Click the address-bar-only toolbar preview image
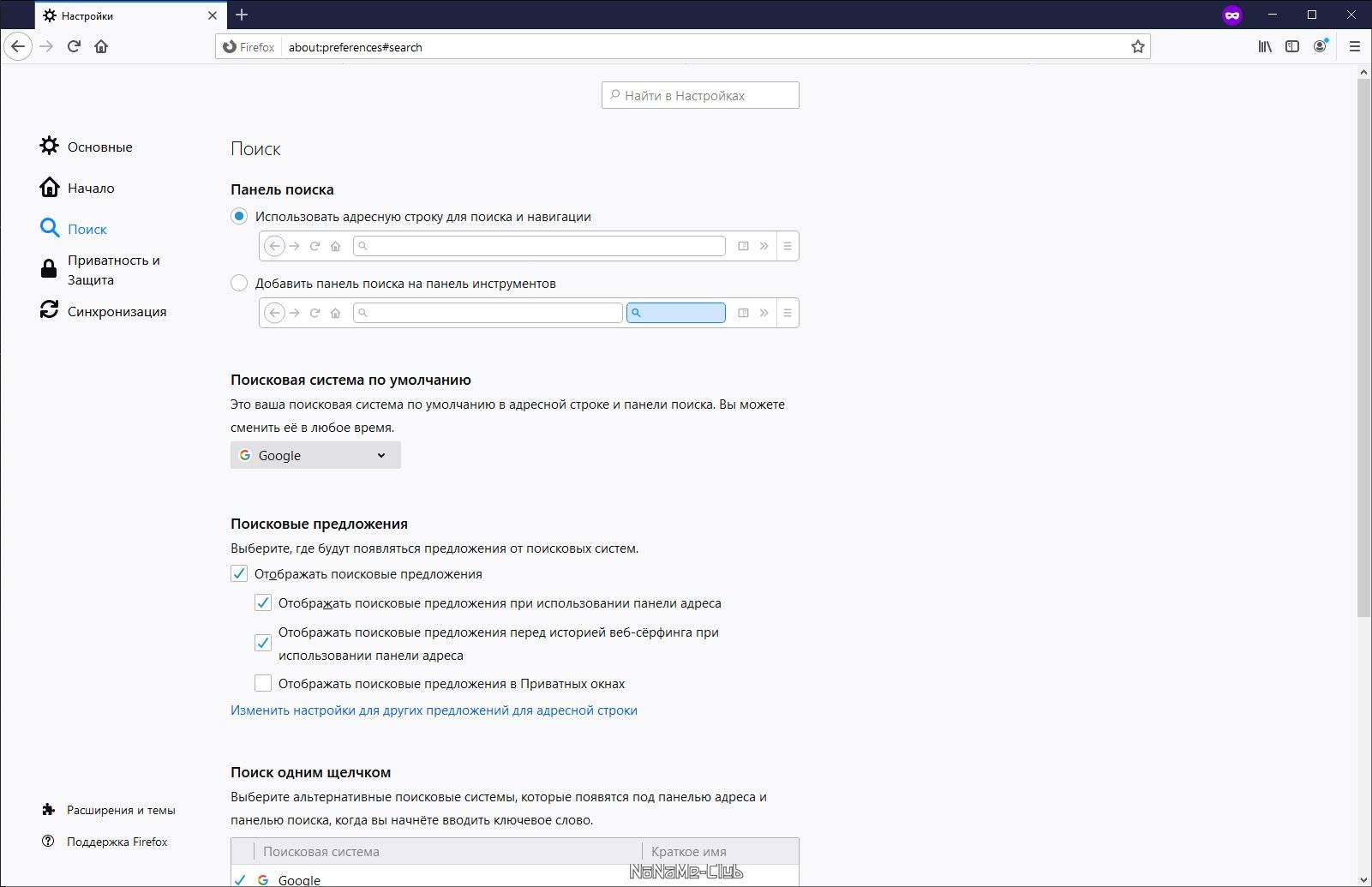The height and width of the screenshot is (887, 1372). click(x=529, y=246)
